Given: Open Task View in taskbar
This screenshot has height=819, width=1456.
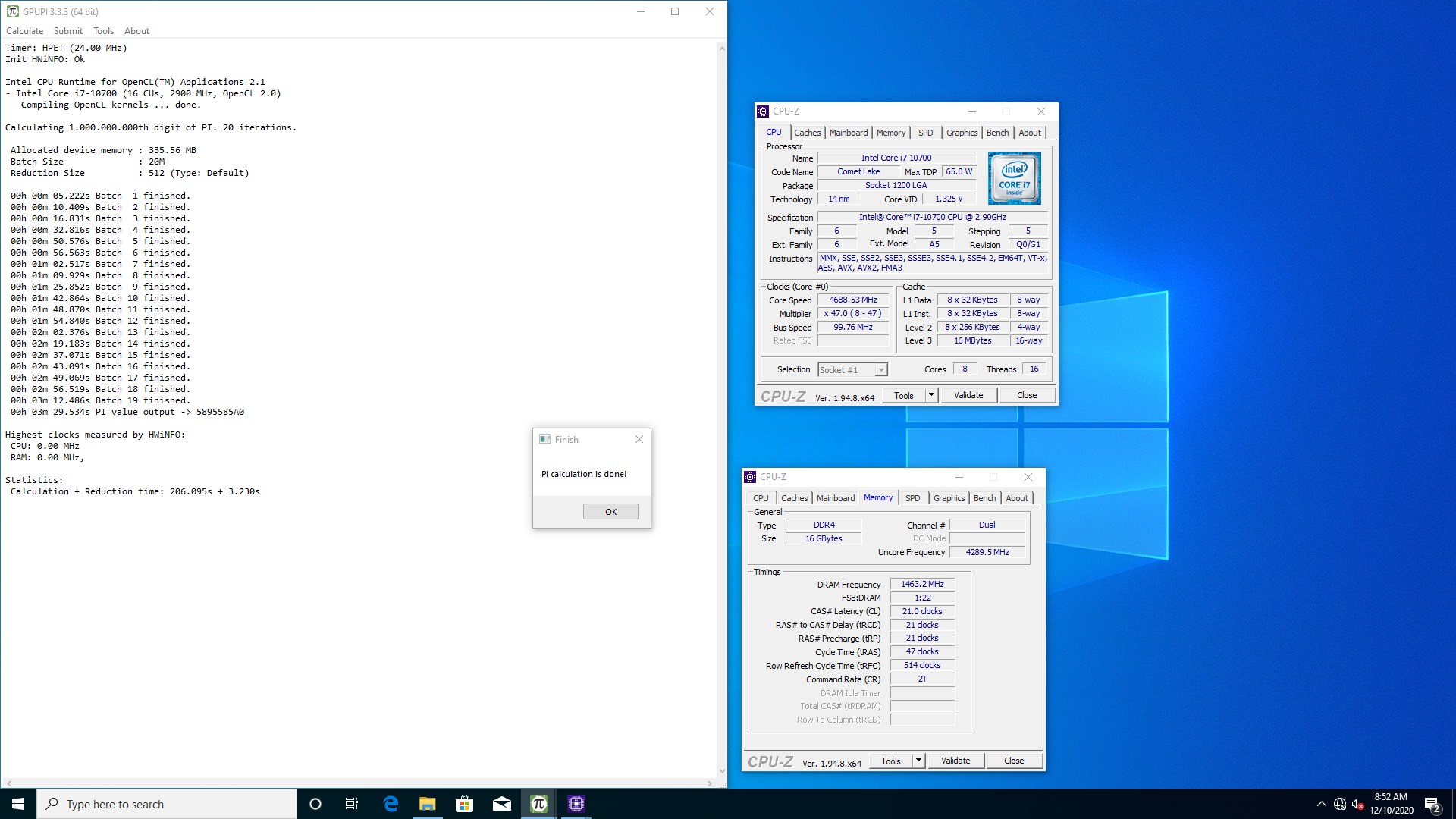Looking at the screenshot, I should 352,804.
